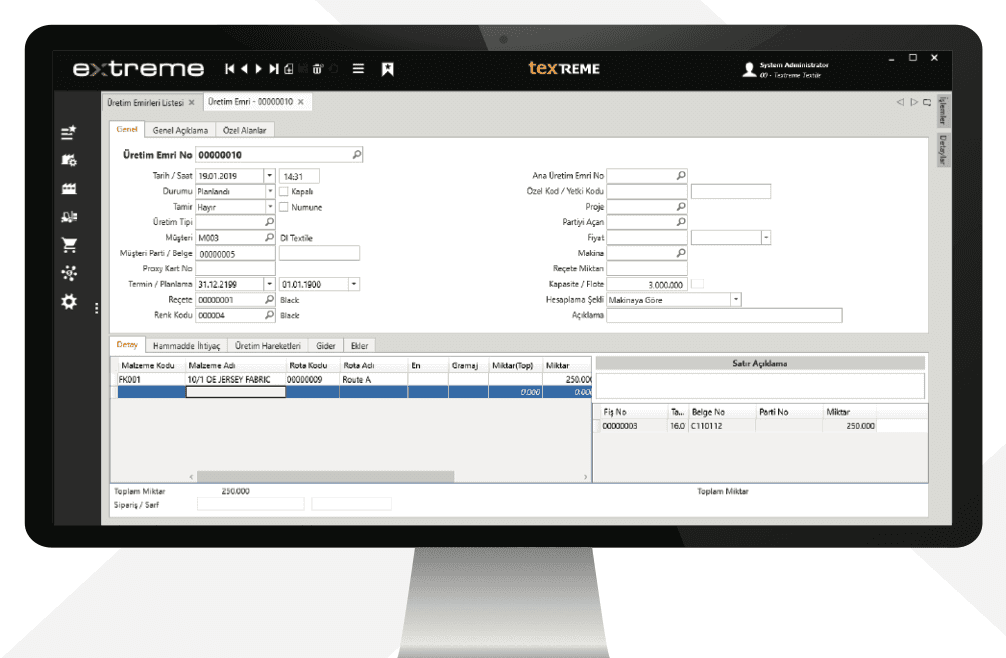Open the Hammadde İhtiyaç tab
This screenshot has width=1006, height=658.
[187, 346]
